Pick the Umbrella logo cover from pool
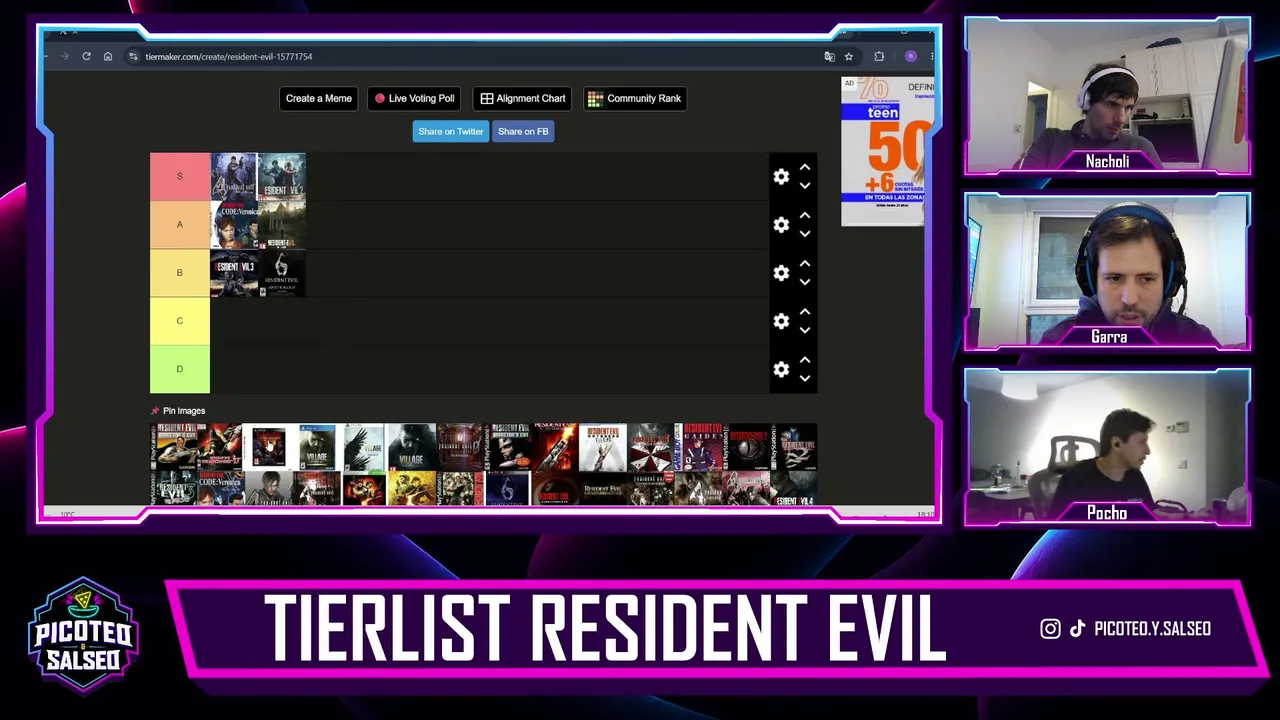Screen dimensions: 1280x720 pyautogui.click(x=651, y=447)
